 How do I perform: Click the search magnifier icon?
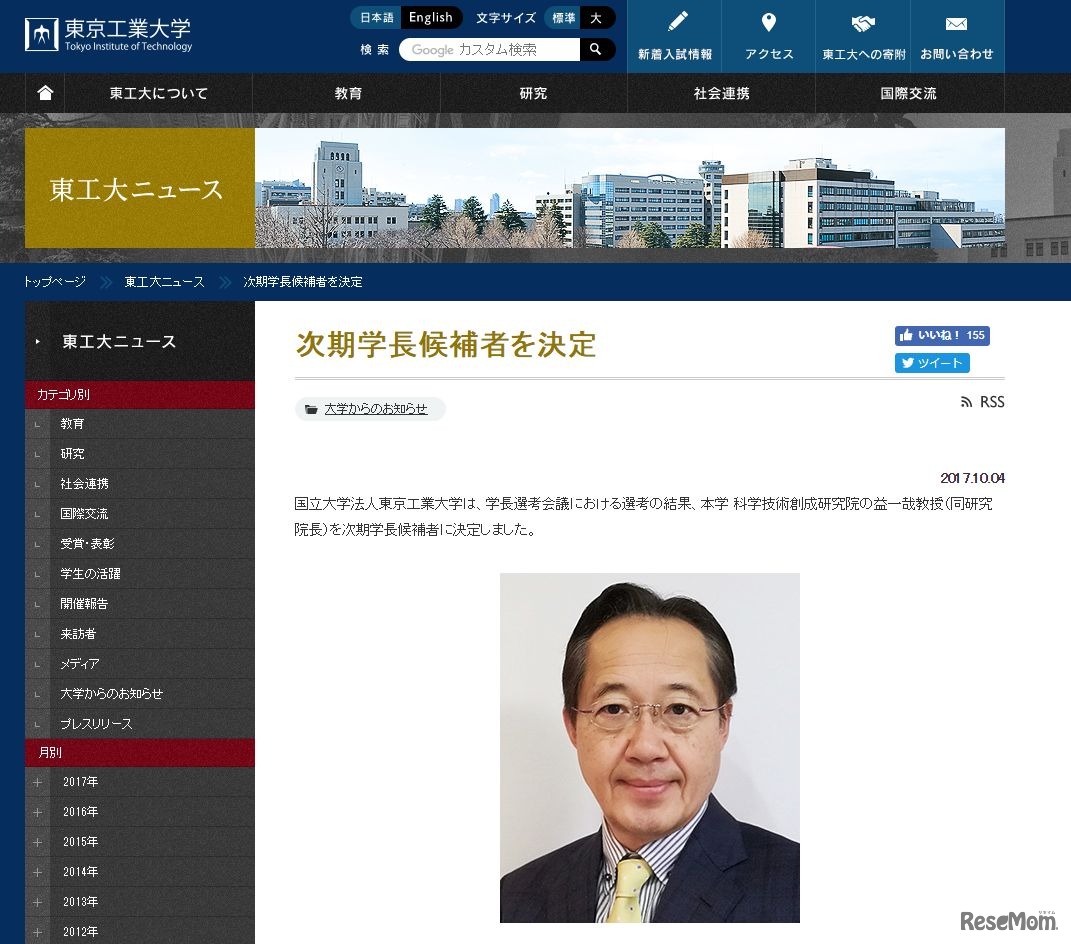tap(597, 49)
